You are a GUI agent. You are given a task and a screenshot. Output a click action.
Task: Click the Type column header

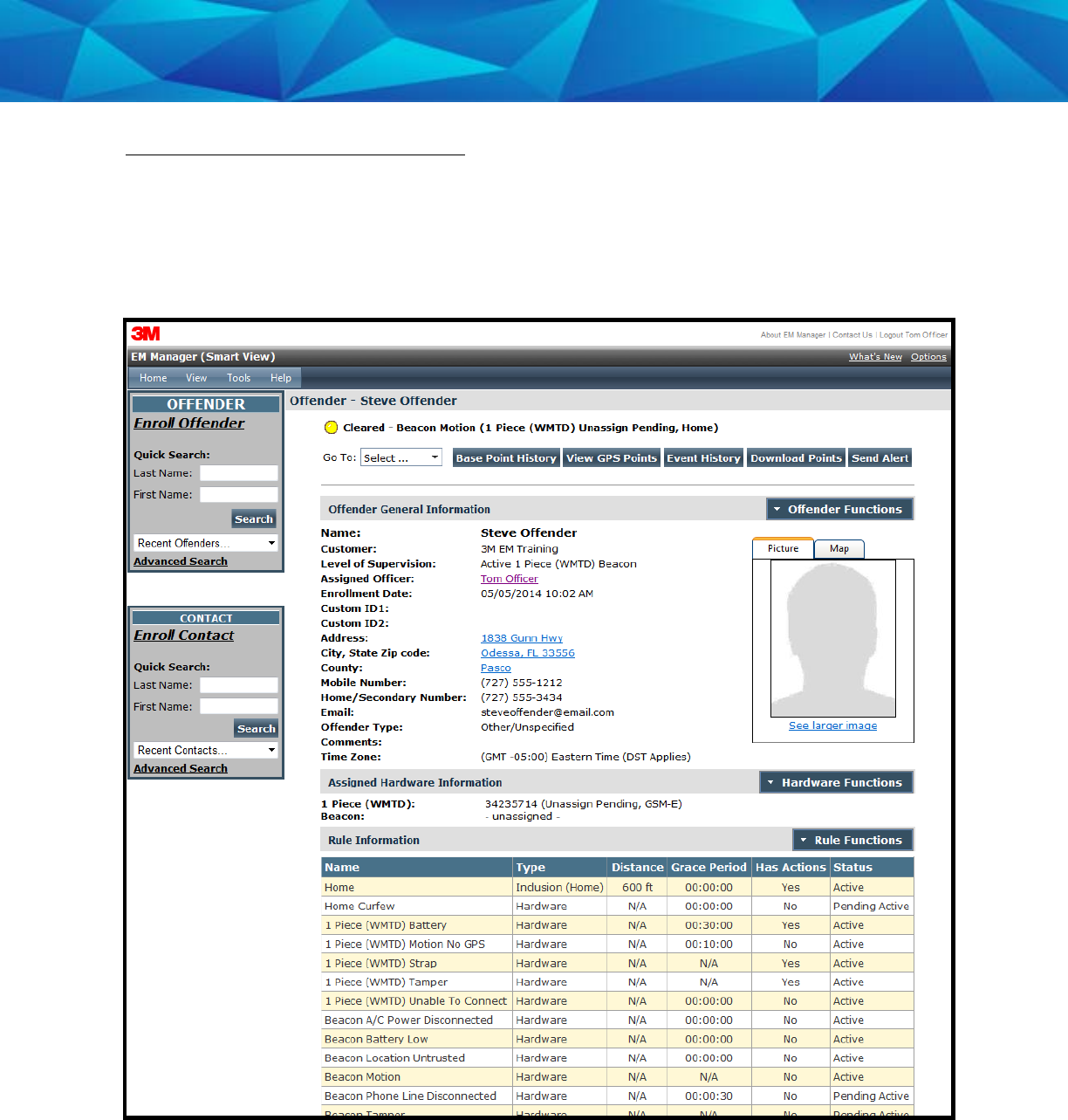tap(560, 867)
